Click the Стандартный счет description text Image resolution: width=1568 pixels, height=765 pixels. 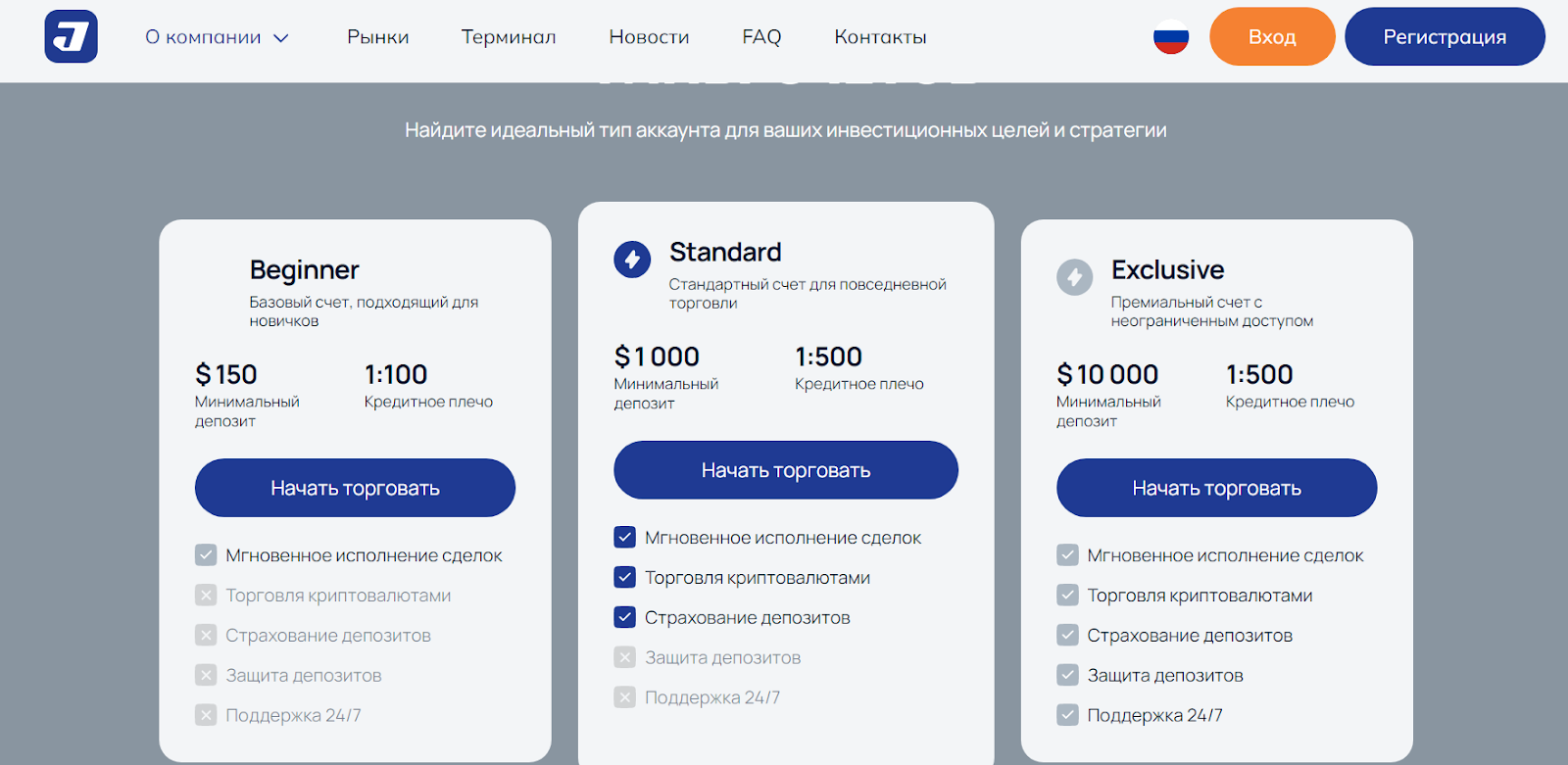click(808, 294)
